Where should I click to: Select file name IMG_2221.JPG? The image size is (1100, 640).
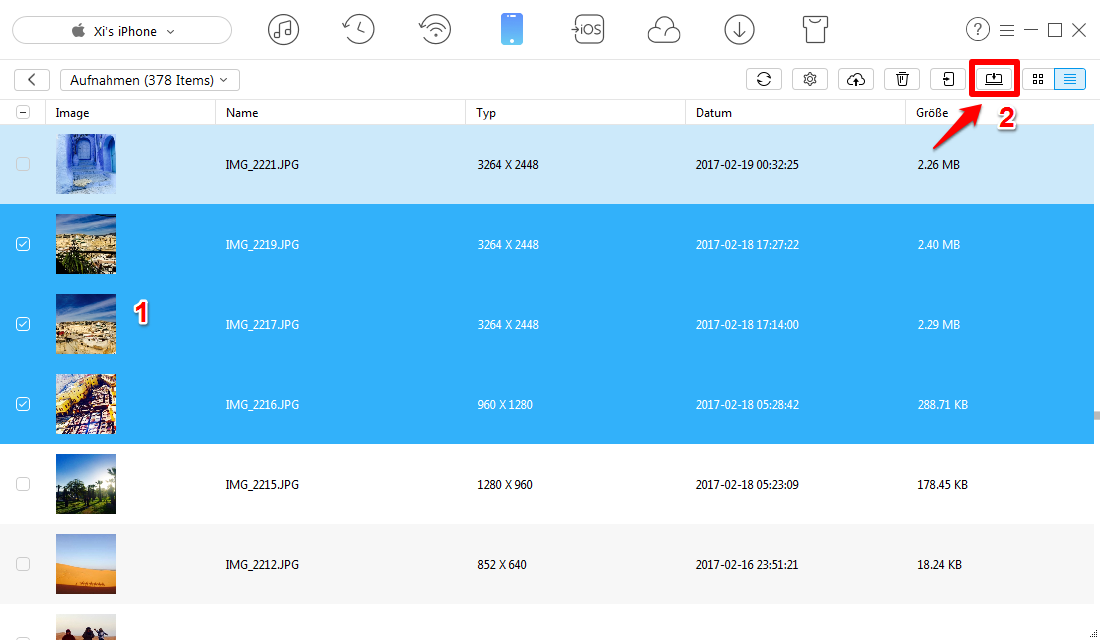point(262,165)
